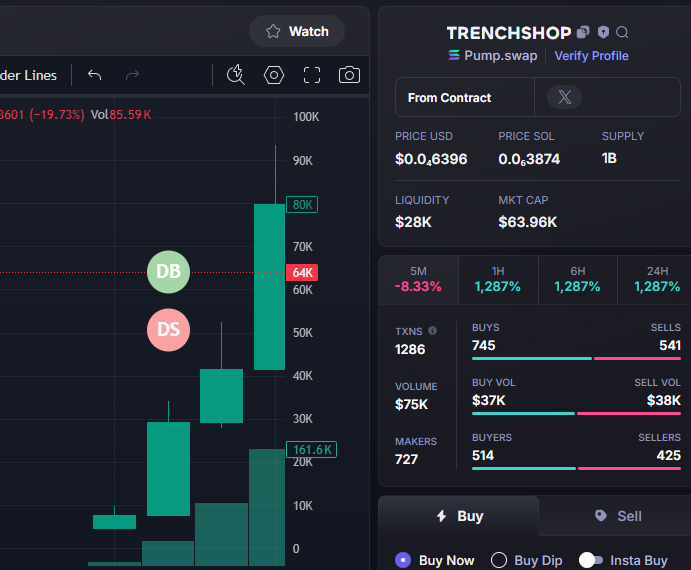691x570 pixels.
Task: Click the DS marker on the chart
Action: pyautogui.click(x=168, y=330)
